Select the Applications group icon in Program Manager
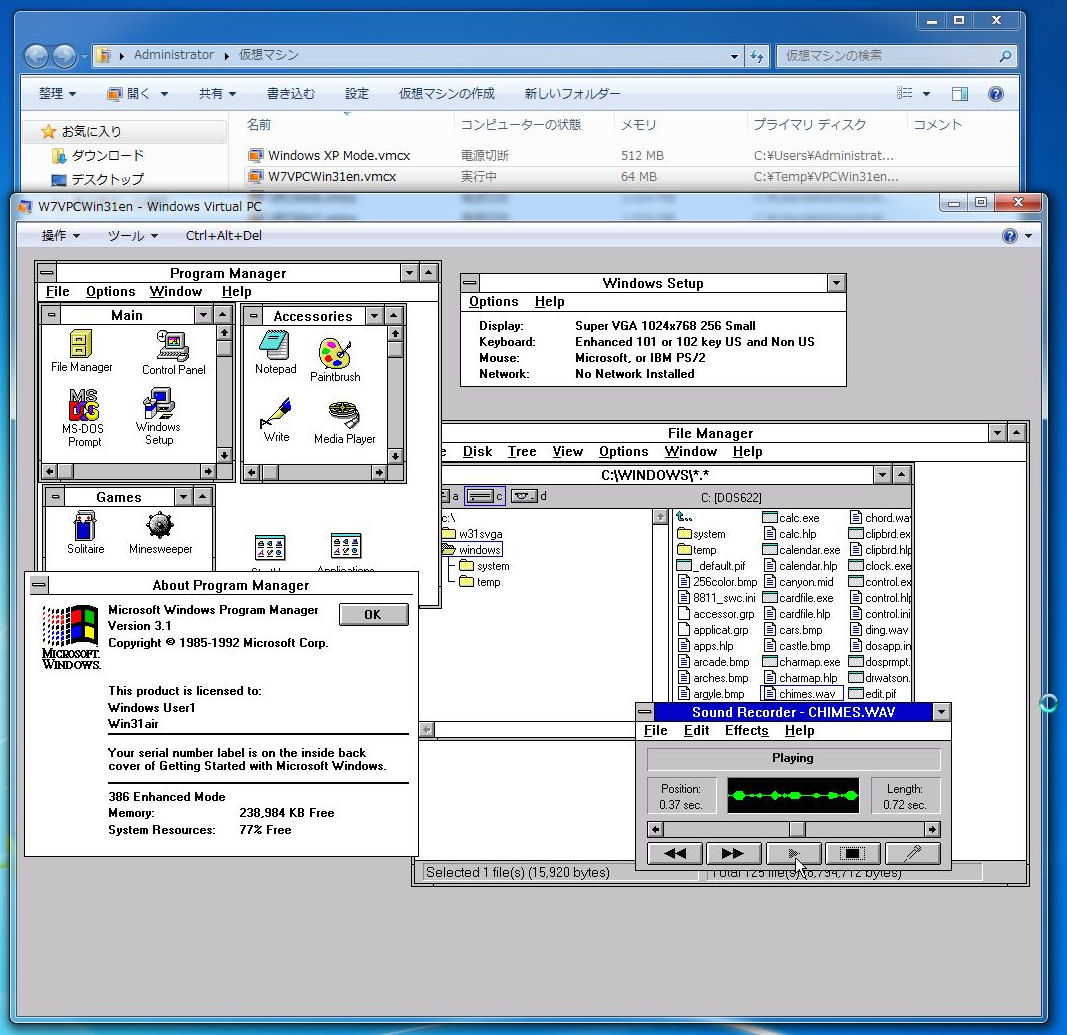 point(346,552)
